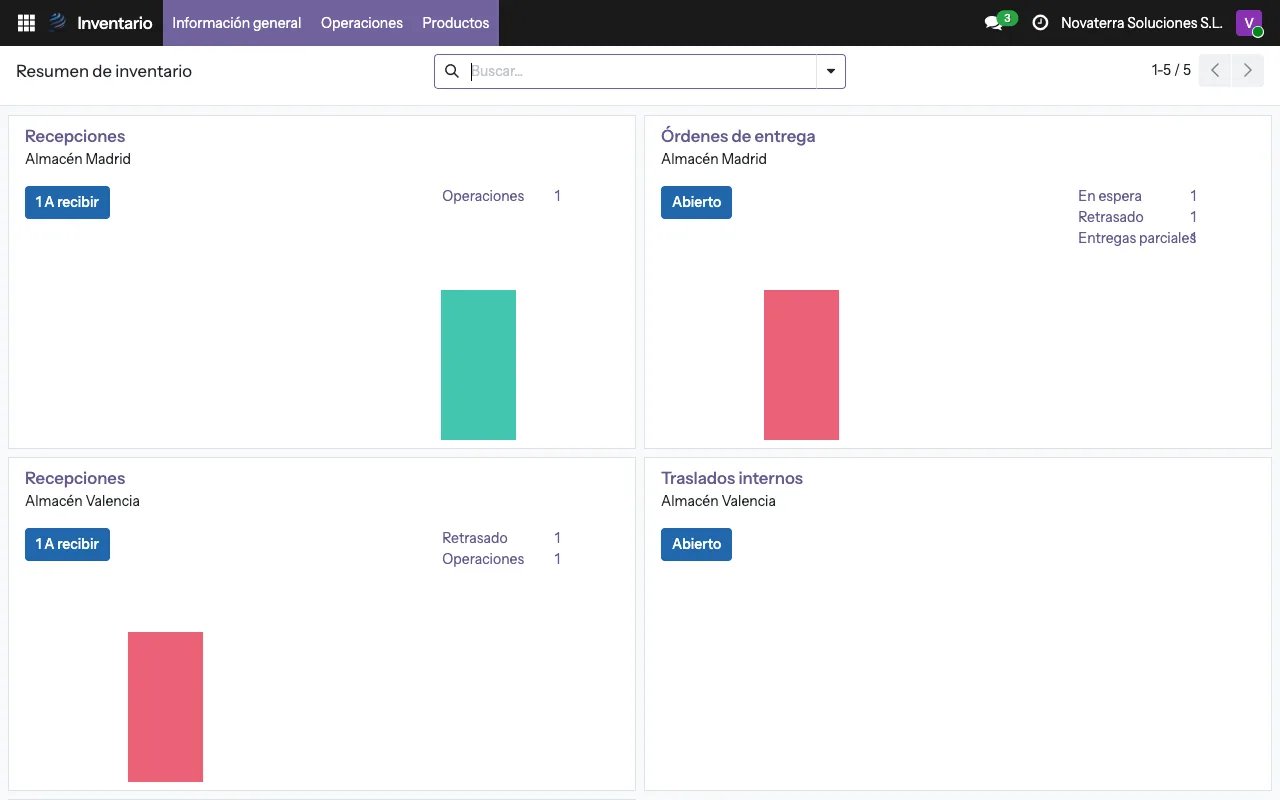Focus the Buscar search input field
The width and height of the screenshot is (1280, 800).
click(642, 71)
